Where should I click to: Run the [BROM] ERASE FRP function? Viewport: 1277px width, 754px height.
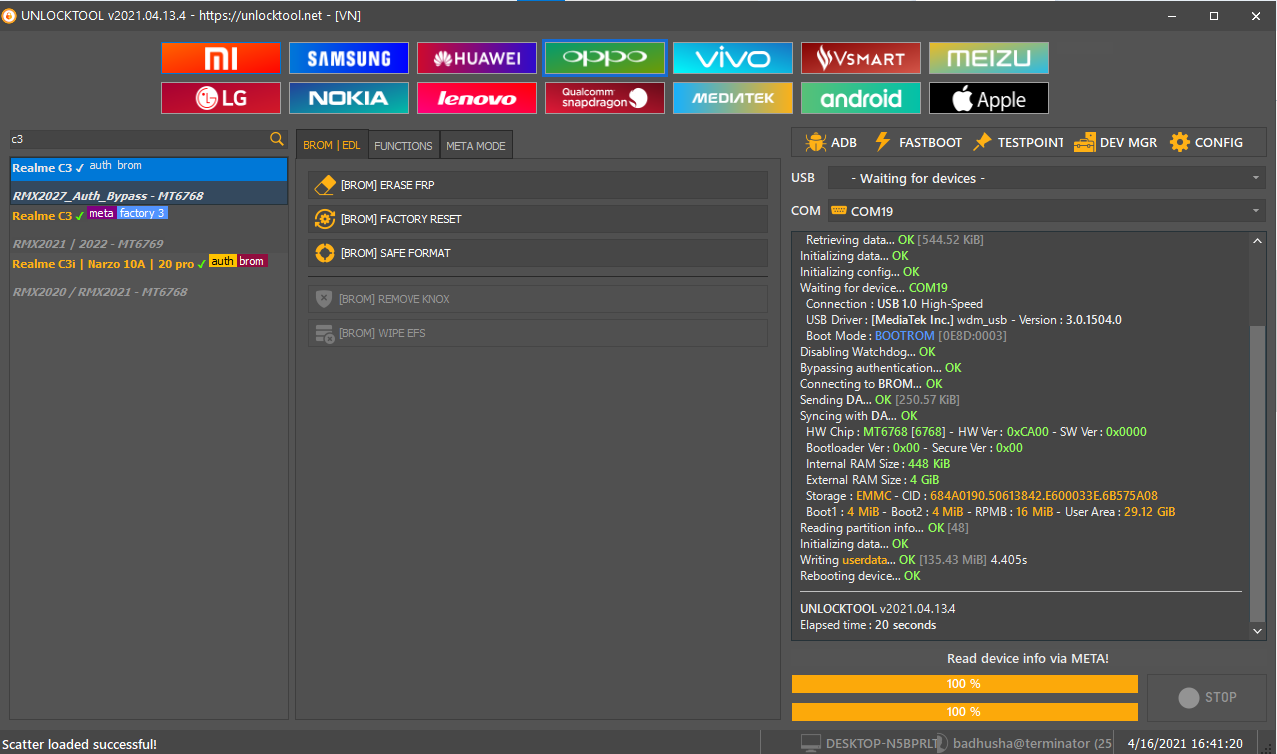tap(538, 185)
